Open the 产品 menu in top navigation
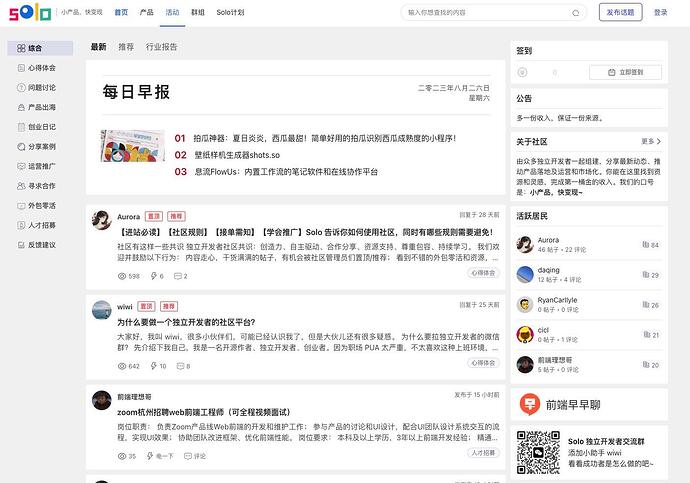The width and height of the screenshot is (690, 483). 146,13
